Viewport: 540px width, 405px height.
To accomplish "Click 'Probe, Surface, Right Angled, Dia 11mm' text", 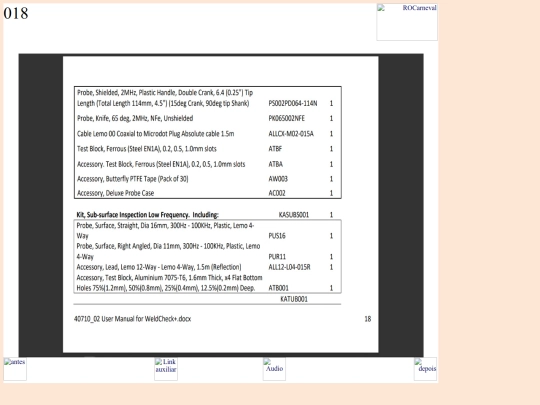I will point(168,251).
